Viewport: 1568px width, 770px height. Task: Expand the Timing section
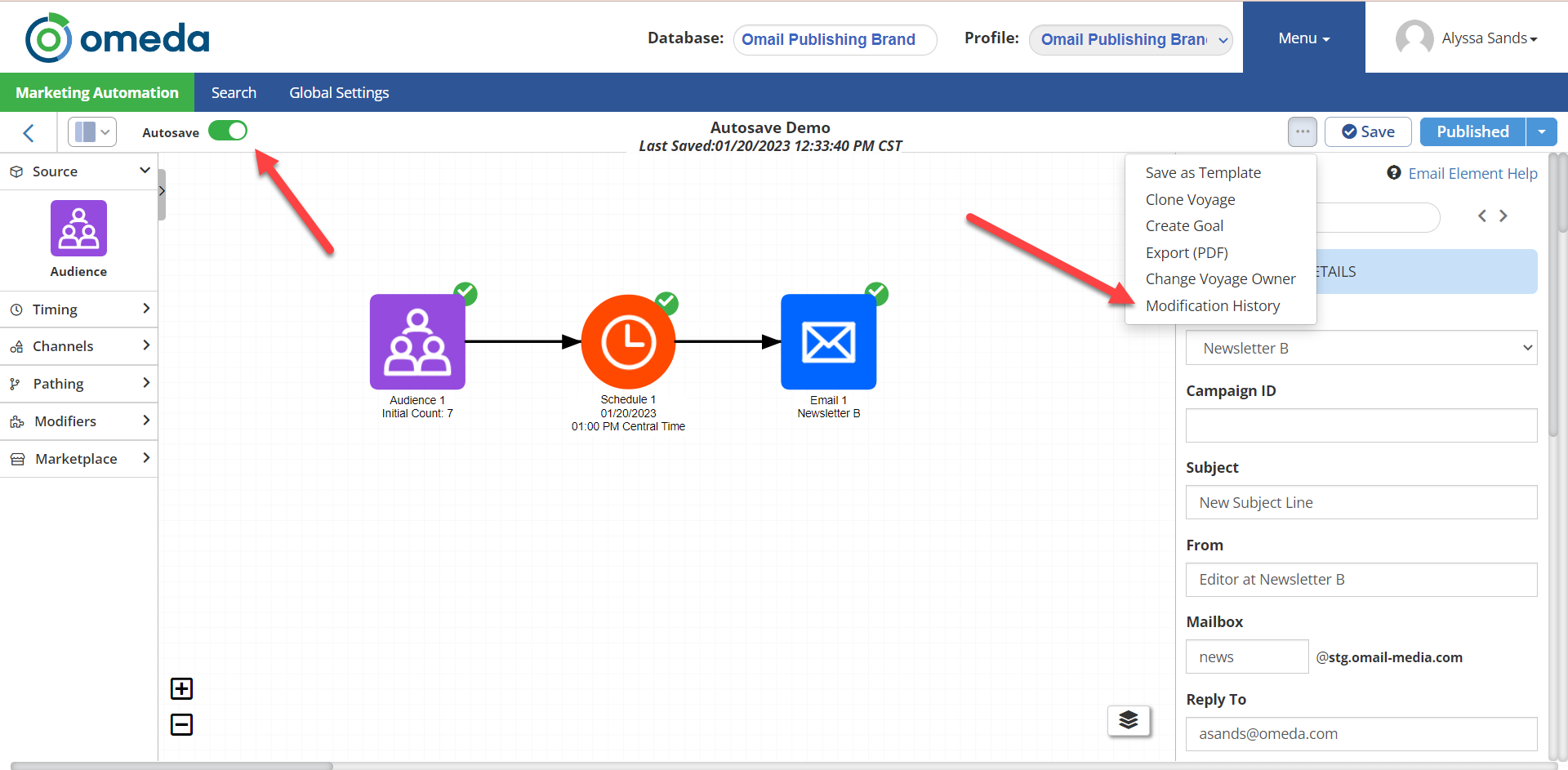(79, 309)
